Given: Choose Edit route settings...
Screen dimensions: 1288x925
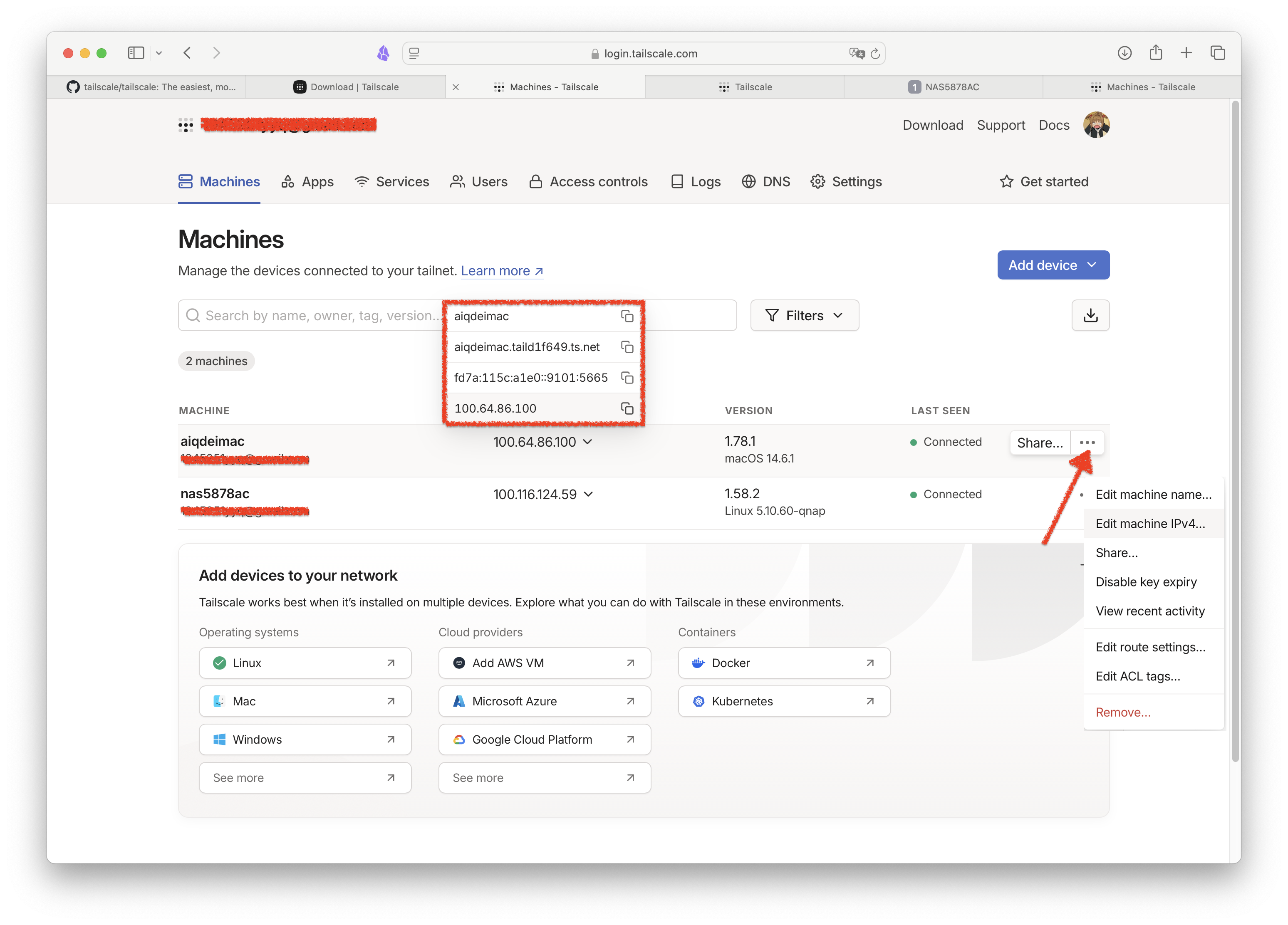Looking at the screenshot, I should coord(1153,647).
